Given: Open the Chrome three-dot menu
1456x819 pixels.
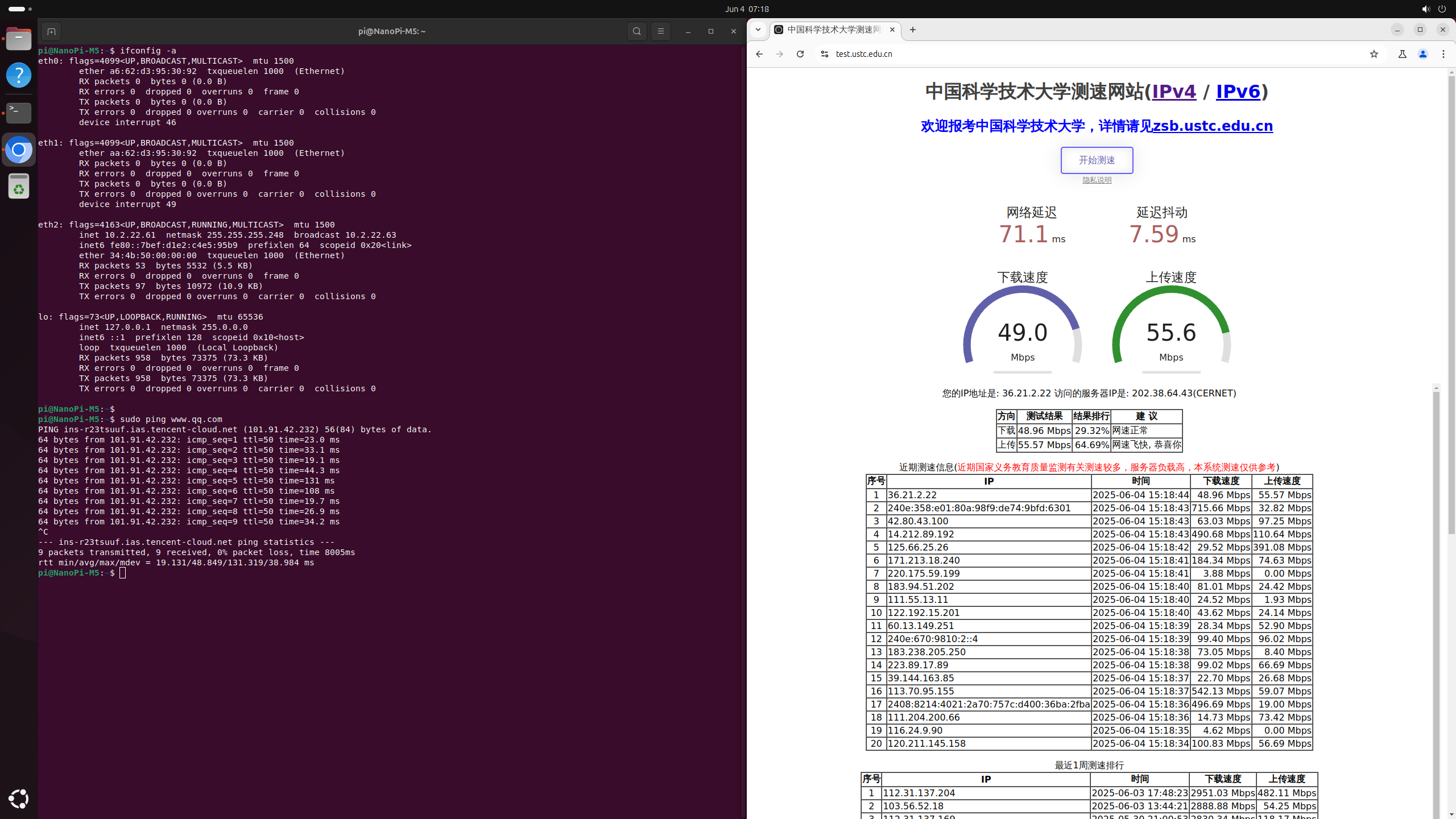Looking at the screenshot, I should tap(1443, 54).
